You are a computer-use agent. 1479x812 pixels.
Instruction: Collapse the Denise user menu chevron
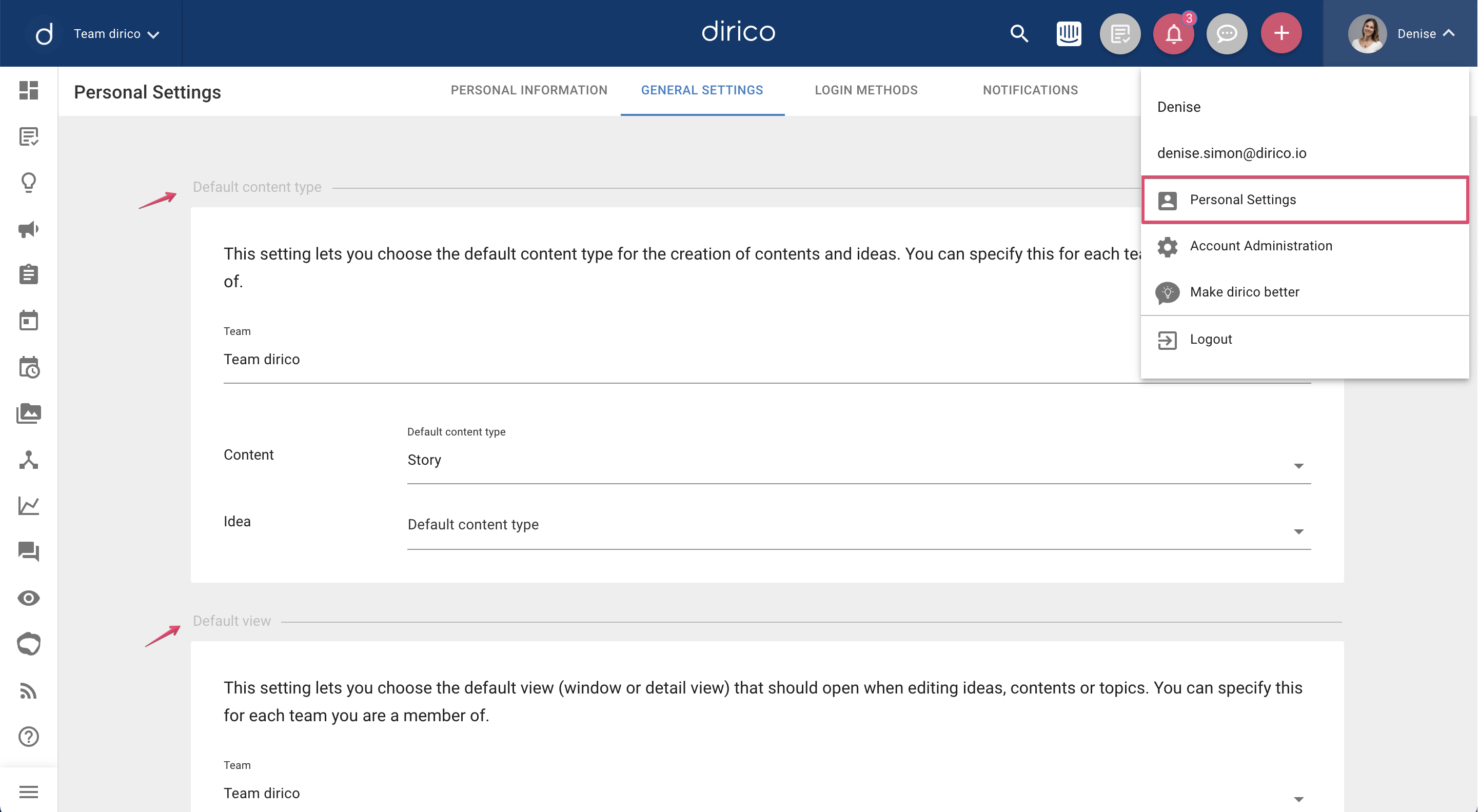tap(1449, 33)
